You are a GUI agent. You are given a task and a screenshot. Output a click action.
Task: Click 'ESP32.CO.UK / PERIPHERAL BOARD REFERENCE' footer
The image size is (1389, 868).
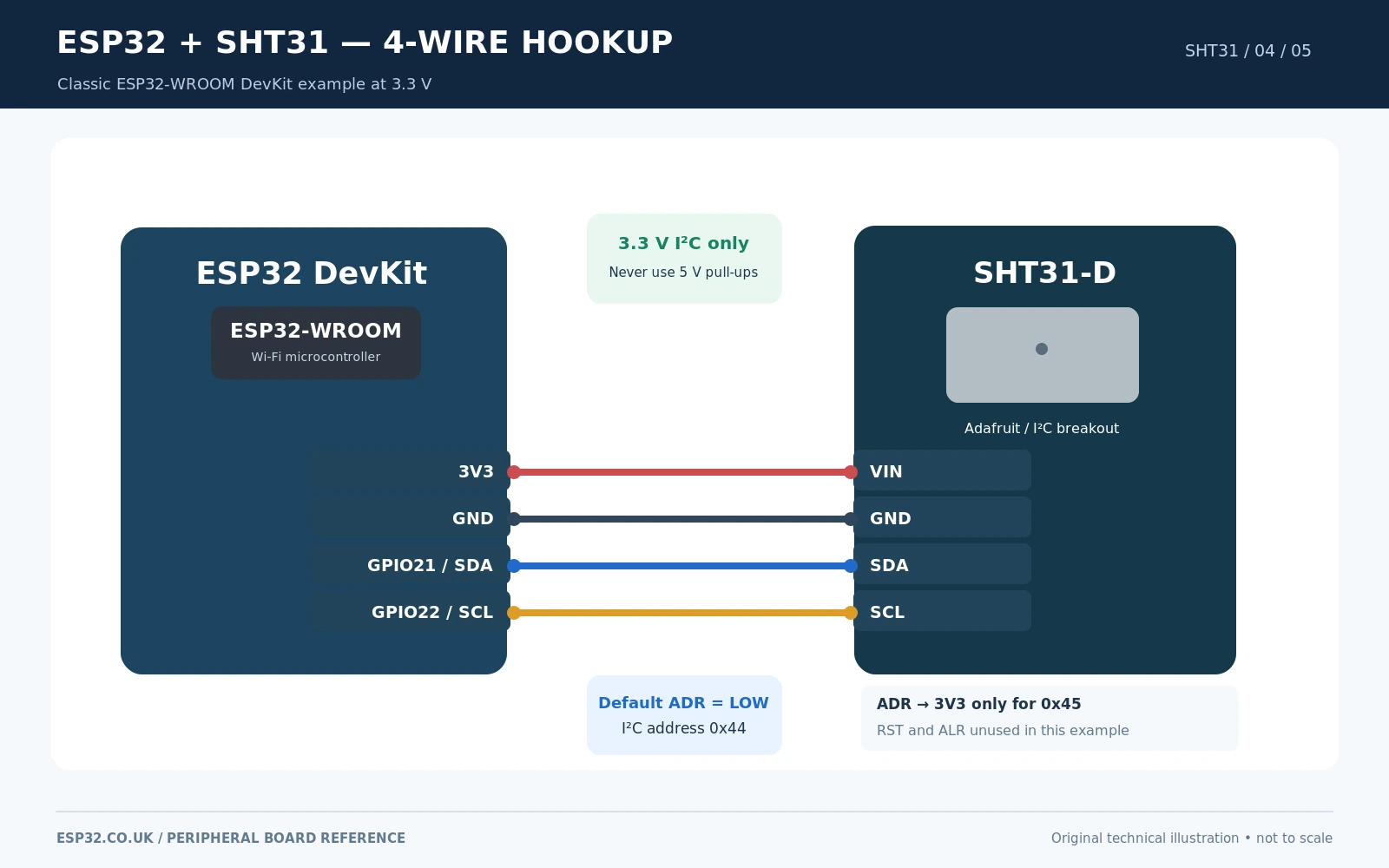point(231,838)
